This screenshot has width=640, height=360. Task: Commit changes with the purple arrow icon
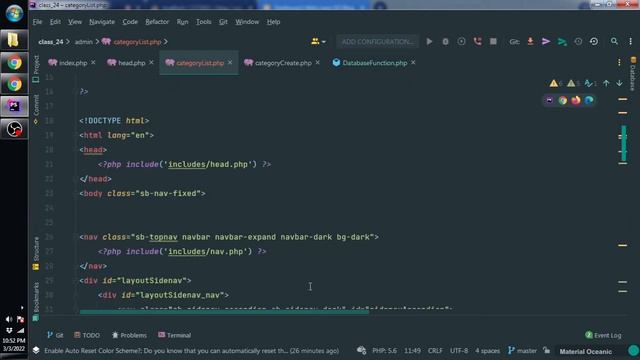click(x=546, y=42)
